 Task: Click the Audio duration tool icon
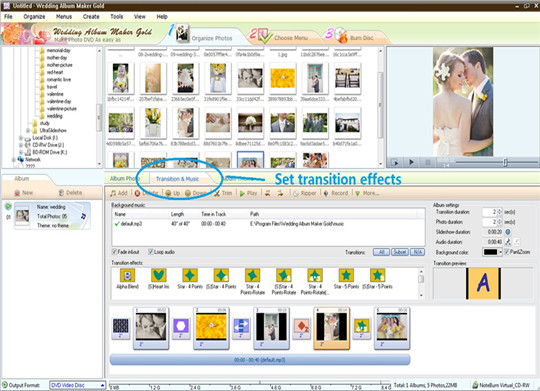(508, 242)
